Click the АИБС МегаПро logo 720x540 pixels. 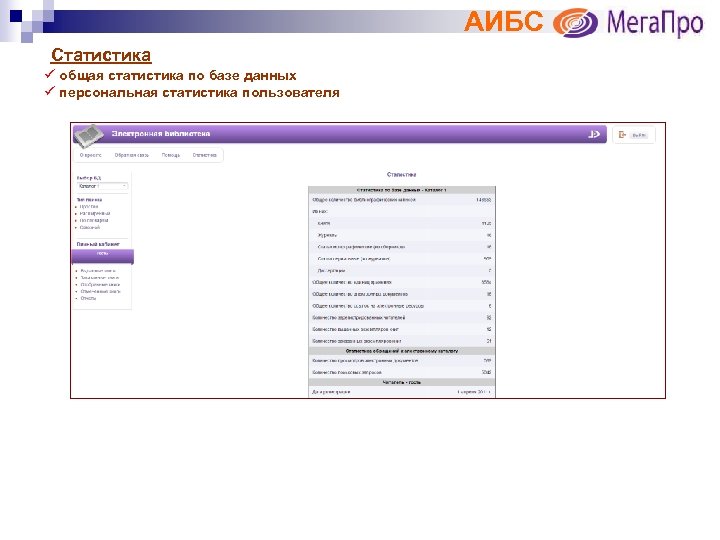coord(583,22)
